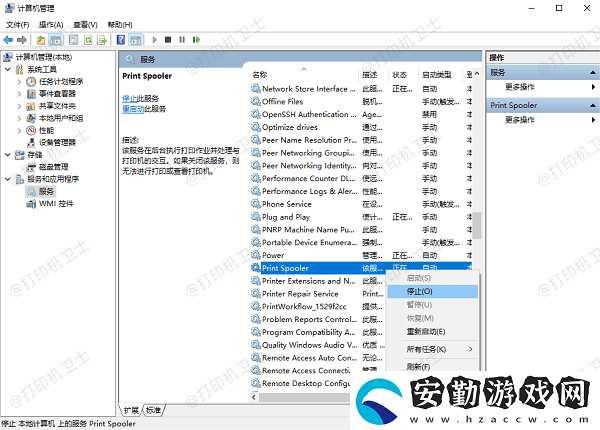Click the Export List toolbar icon
Viewport: 600px width, 430px height.
point(102,39)
